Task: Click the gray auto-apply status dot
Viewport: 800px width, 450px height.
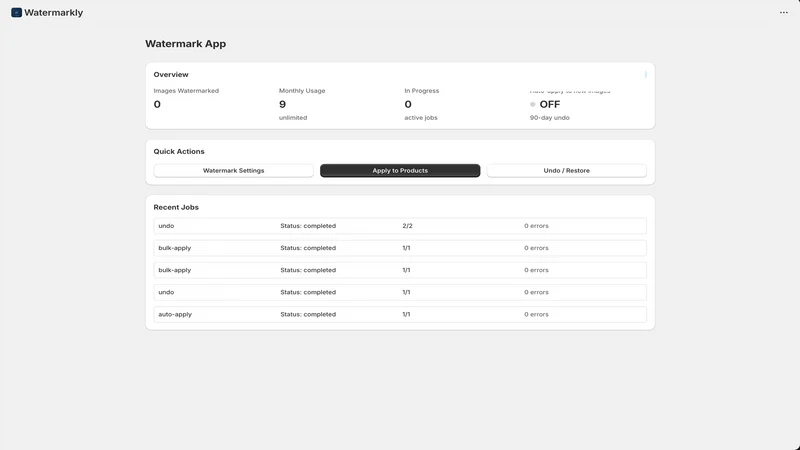Action: [x=533, y=104]
